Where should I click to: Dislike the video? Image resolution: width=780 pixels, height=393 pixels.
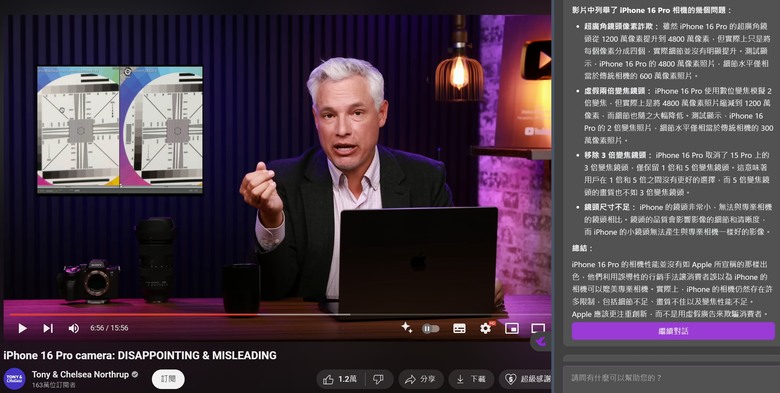379,380
